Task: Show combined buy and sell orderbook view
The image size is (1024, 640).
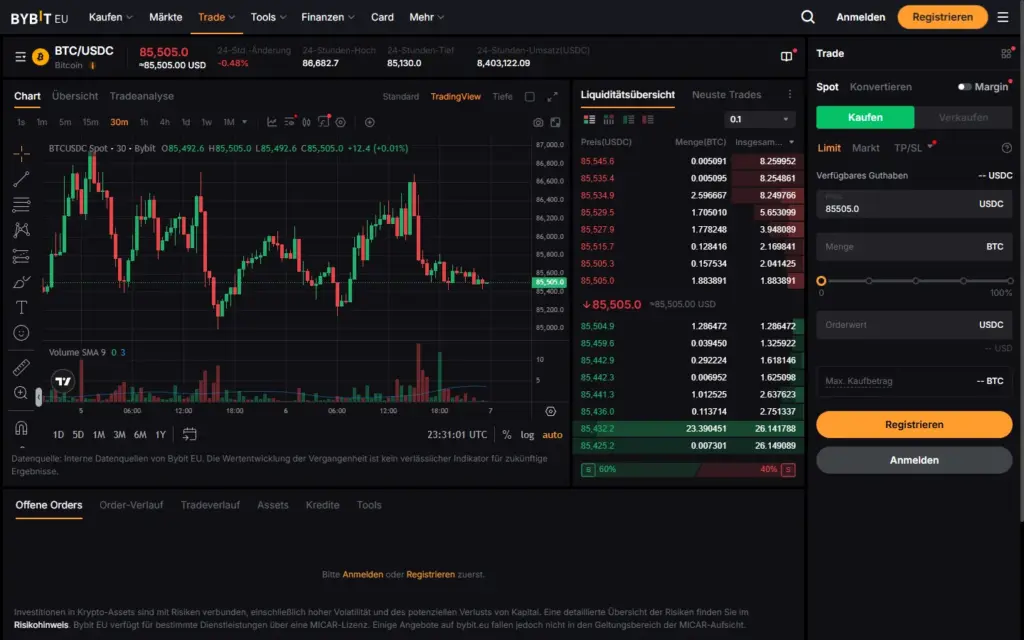Action: tap(589, 120)
